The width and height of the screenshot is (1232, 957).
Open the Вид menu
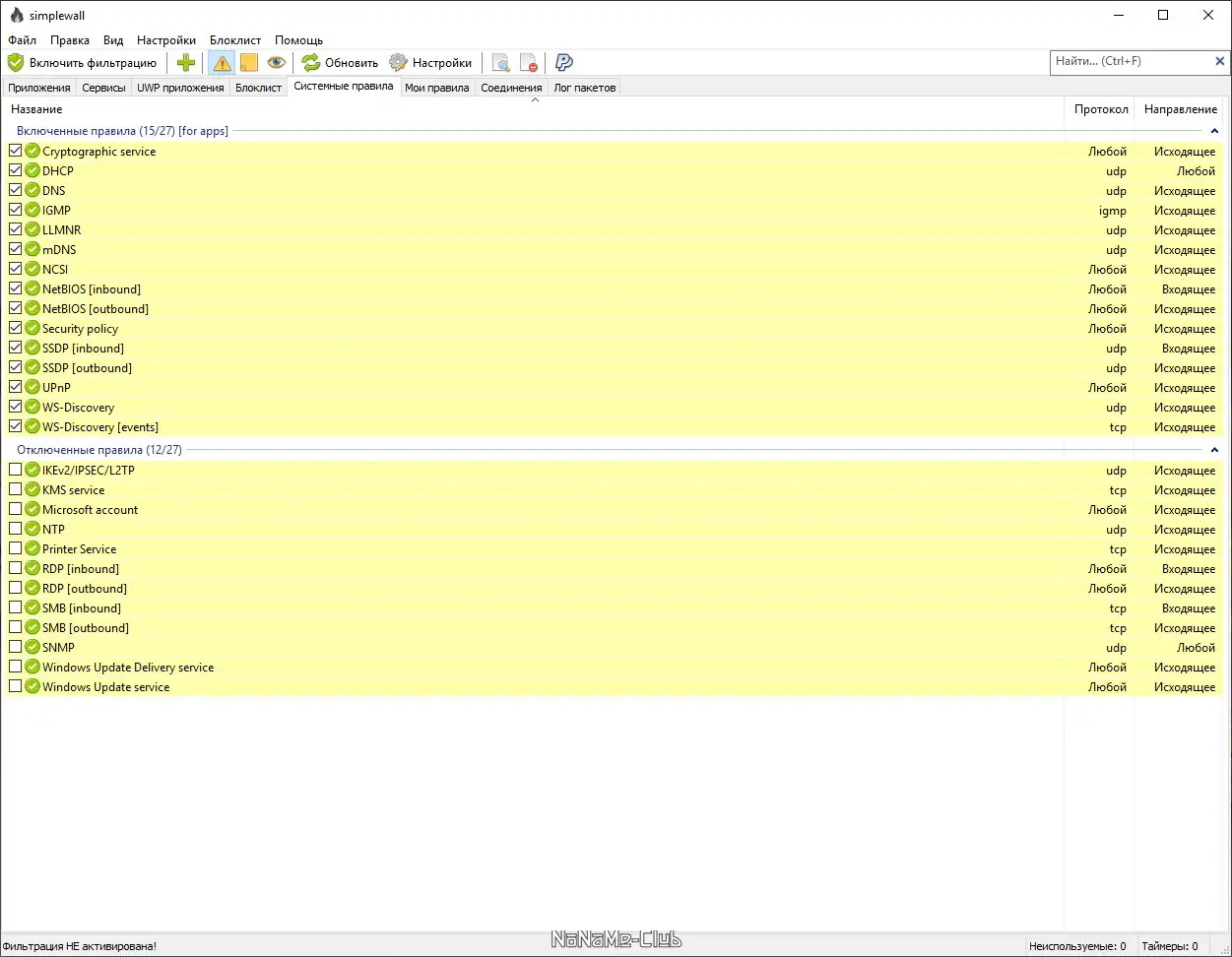tap(113, 40)
